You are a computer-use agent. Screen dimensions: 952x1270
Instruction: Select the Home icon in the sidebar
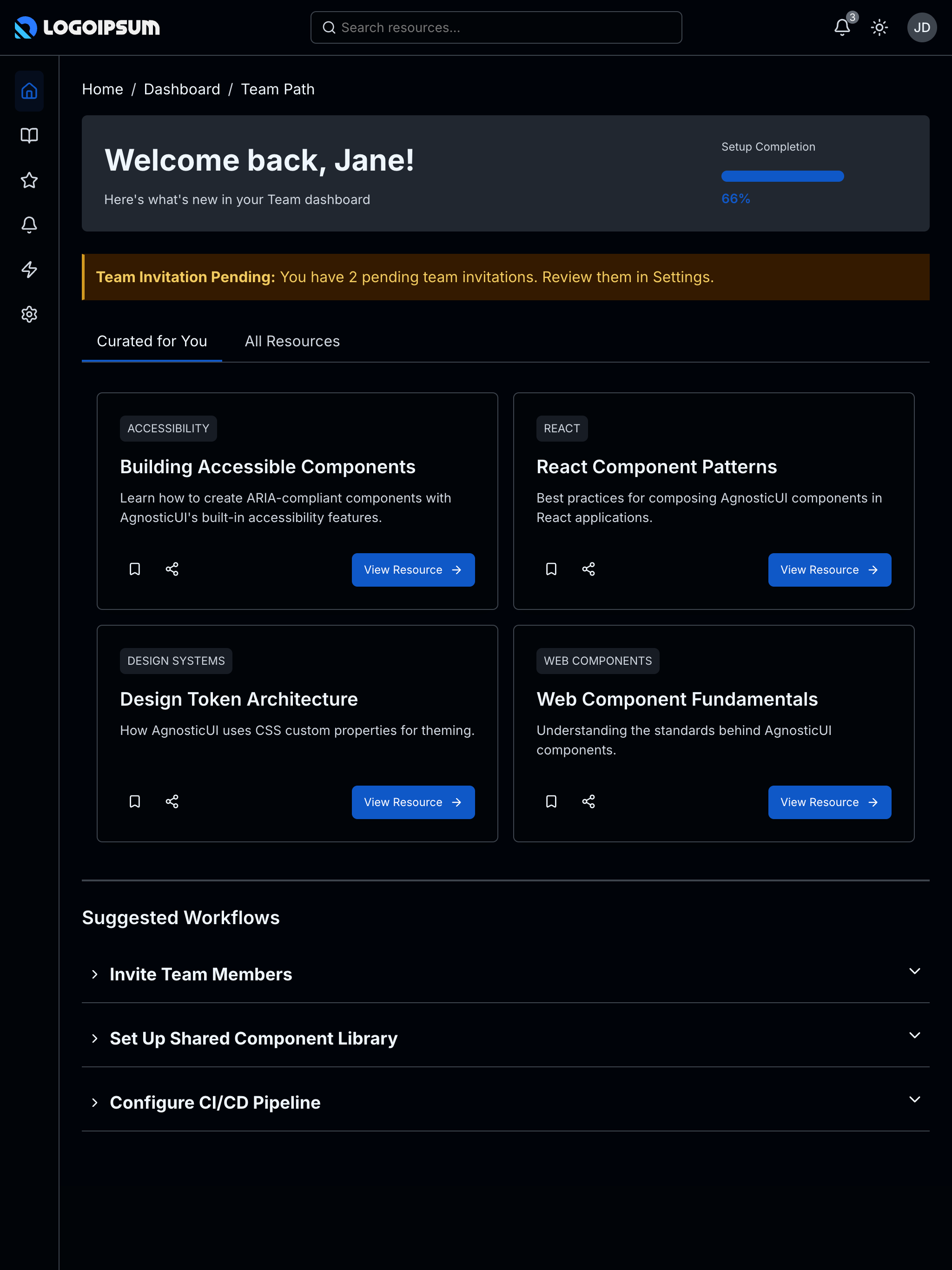(x=29, y=91)
